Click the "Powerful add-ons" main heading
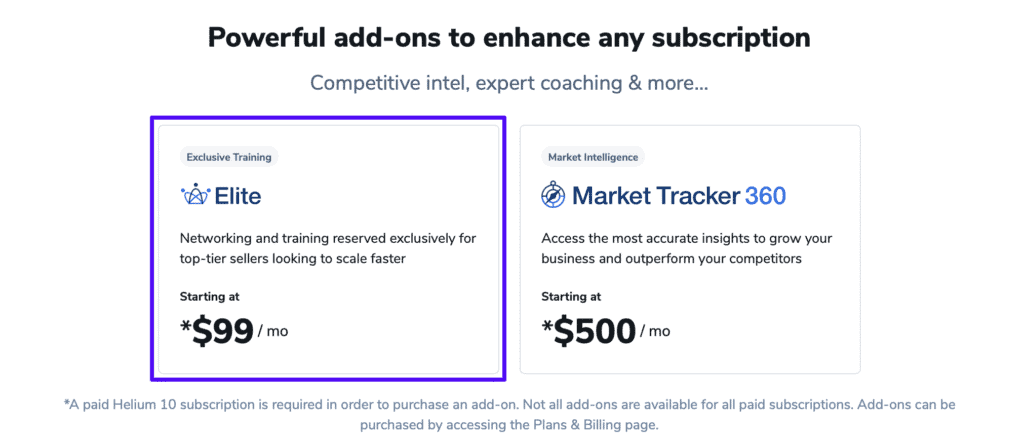 (509, 39)
